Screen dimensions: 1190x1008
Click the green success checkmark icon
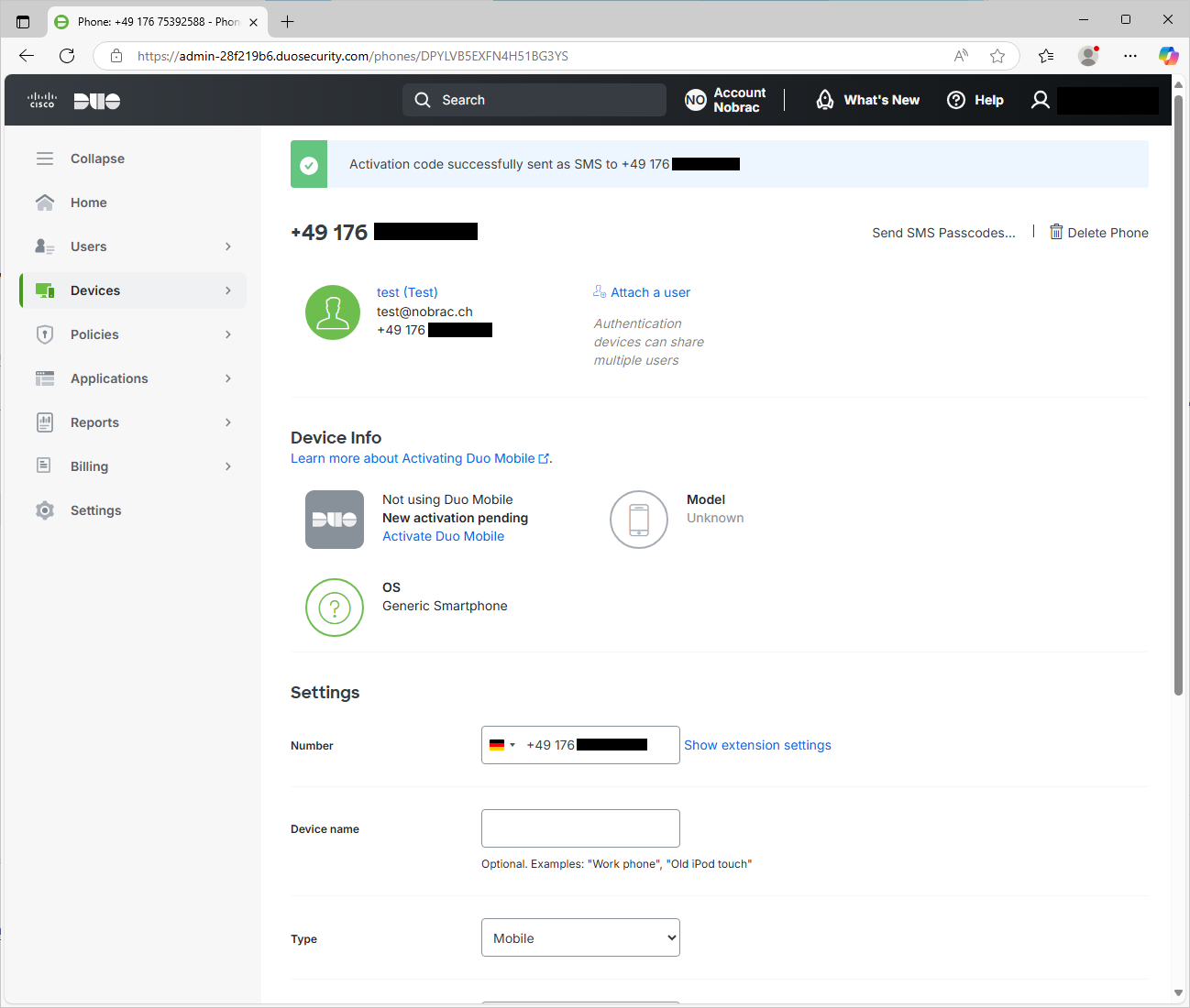coord(309,165)
